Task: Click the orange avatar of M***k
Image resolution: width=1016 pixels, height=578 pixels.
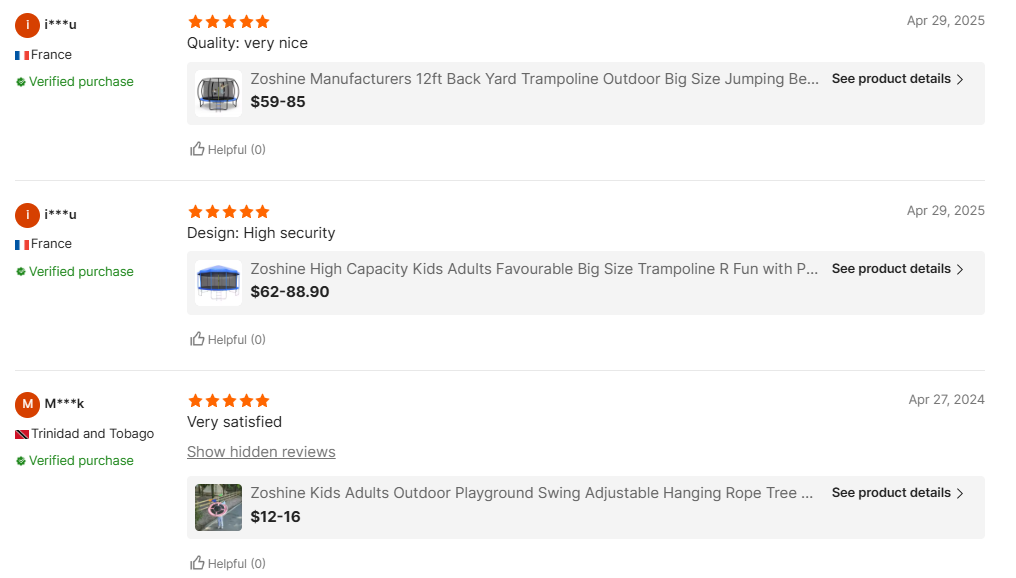Action: click(28, 404)
